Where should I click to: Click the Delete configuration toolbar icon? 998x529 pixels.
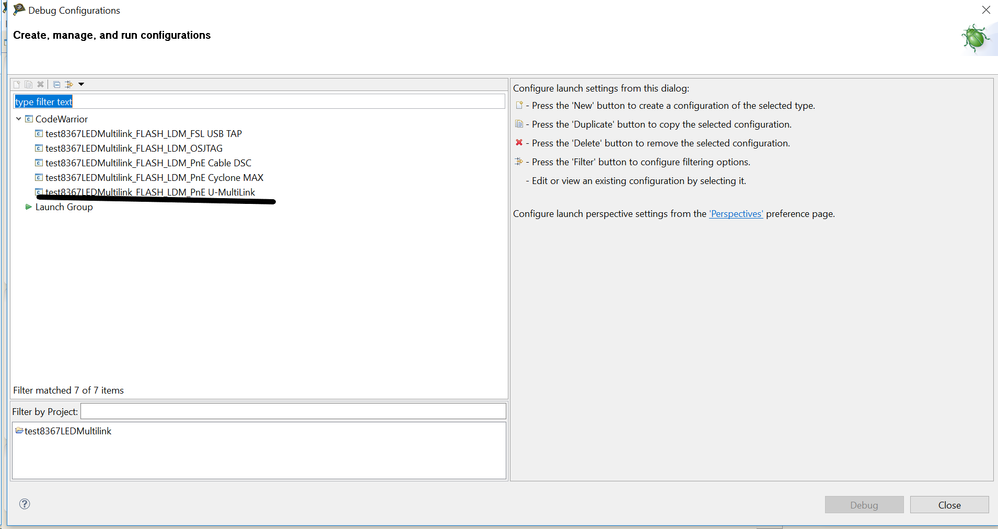[x=40, y=84]
